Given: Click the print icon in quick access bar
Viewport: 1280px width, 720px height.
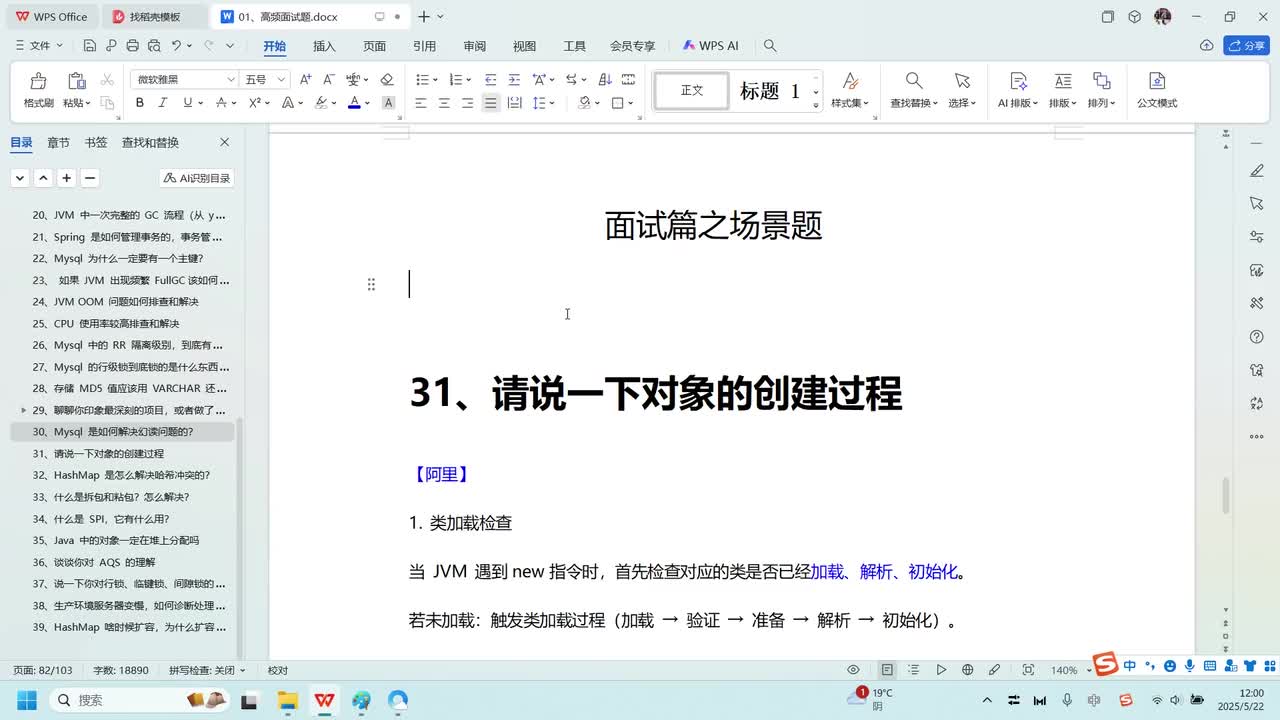Looking at the screenshot, I should [x=133, y=45].
